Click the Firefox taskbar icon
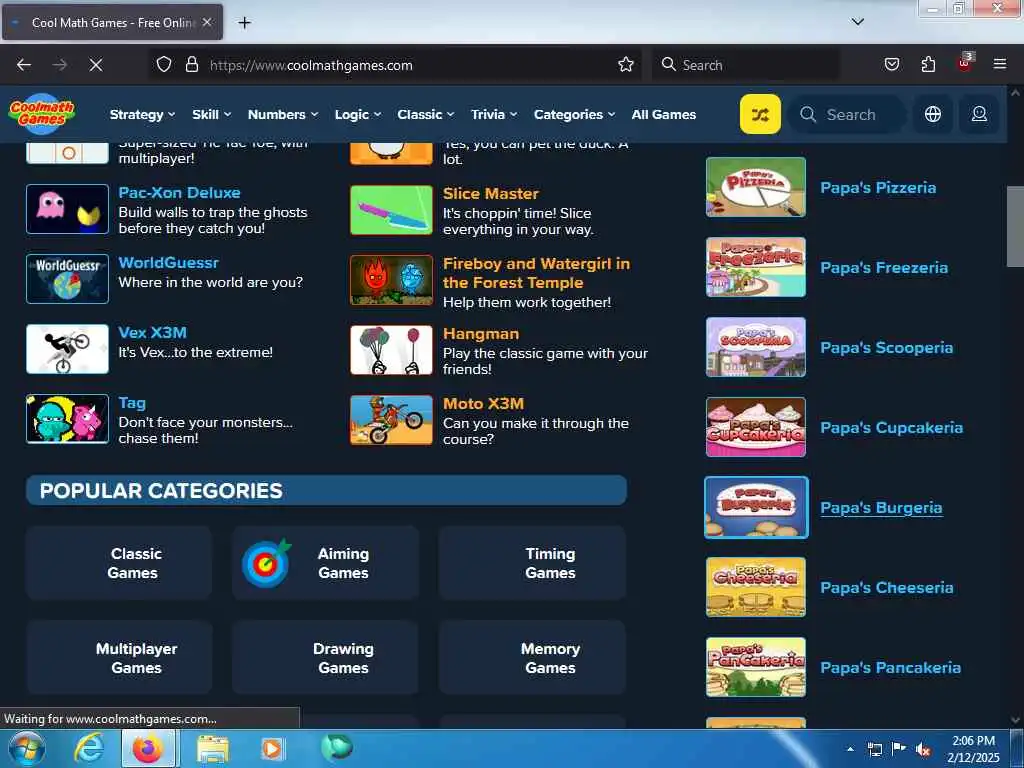This screenshot has width=1024, height=768. [x=148, y=748]
